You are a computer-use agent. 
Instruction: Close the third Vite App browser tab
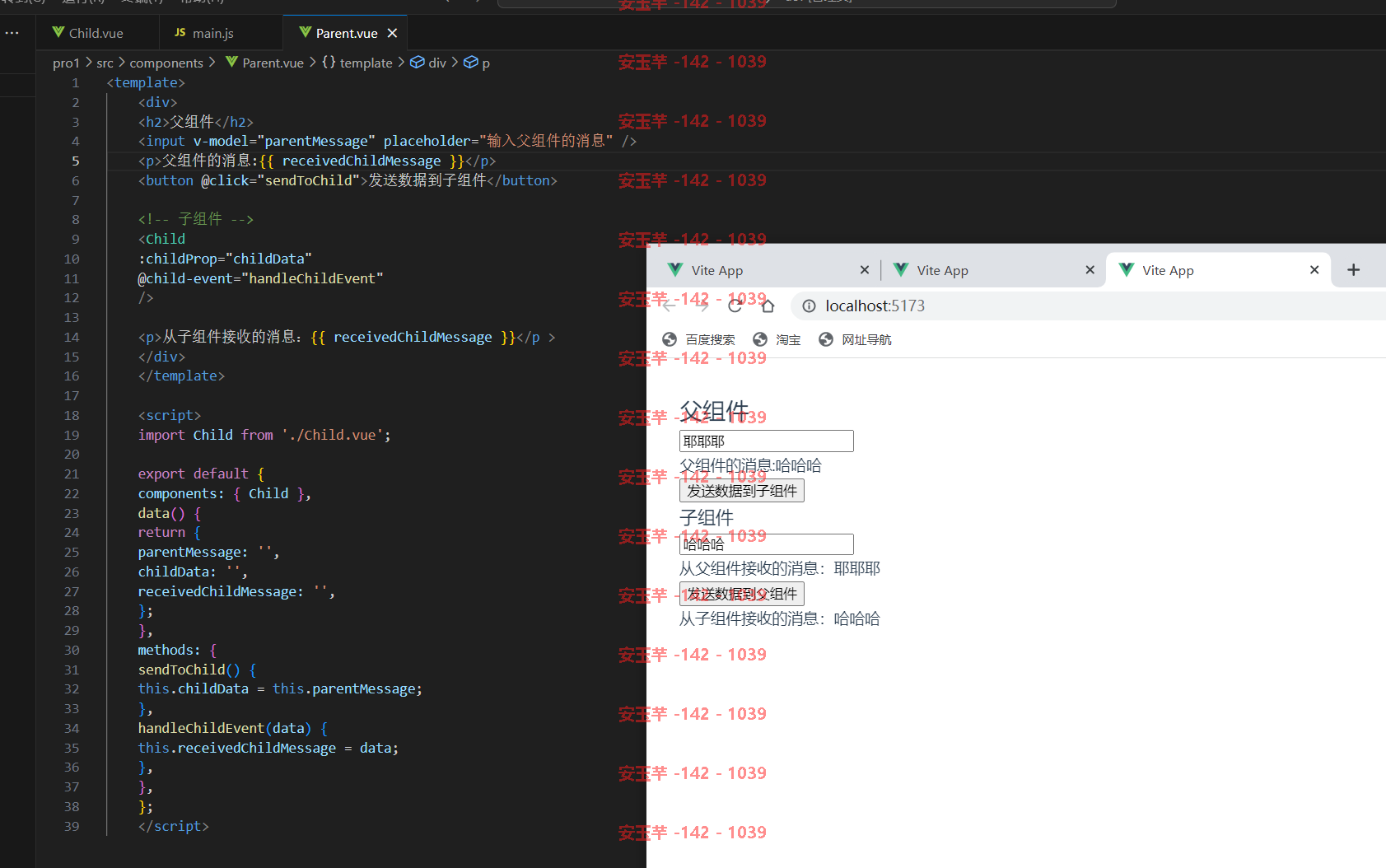1314,270
